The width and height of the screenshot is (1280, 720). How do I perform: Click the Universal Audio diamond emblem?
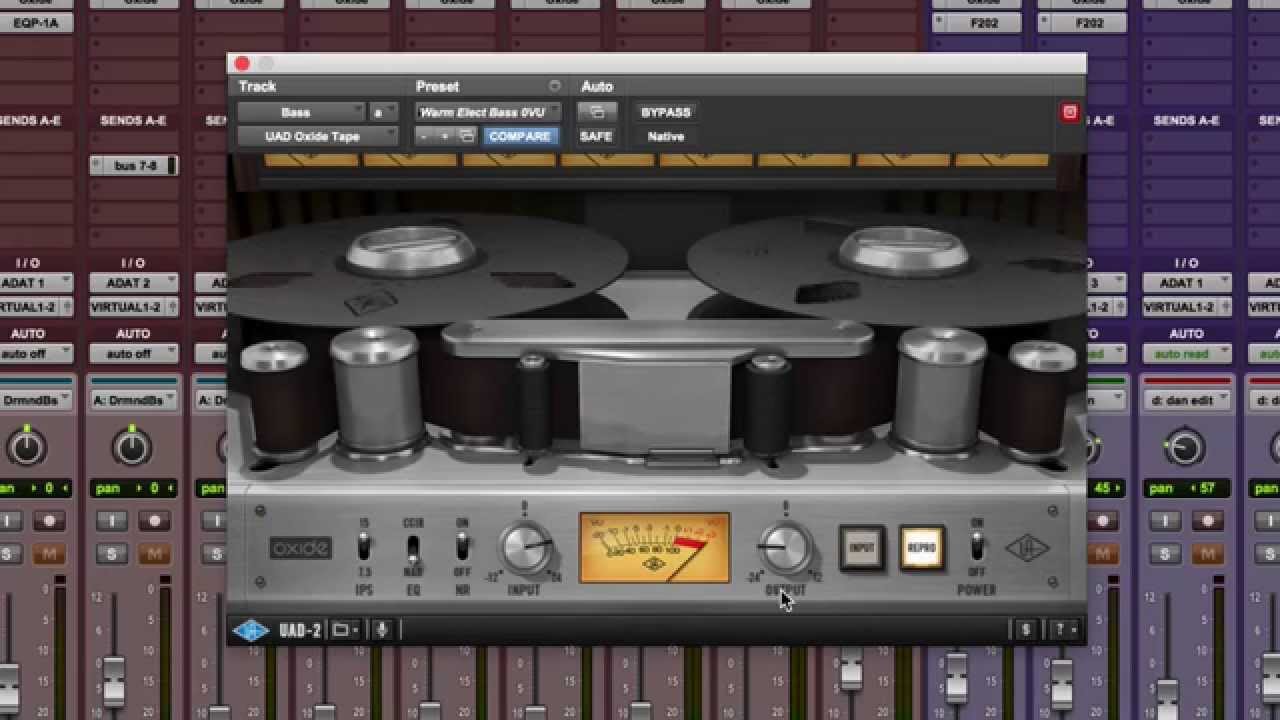1027,548
